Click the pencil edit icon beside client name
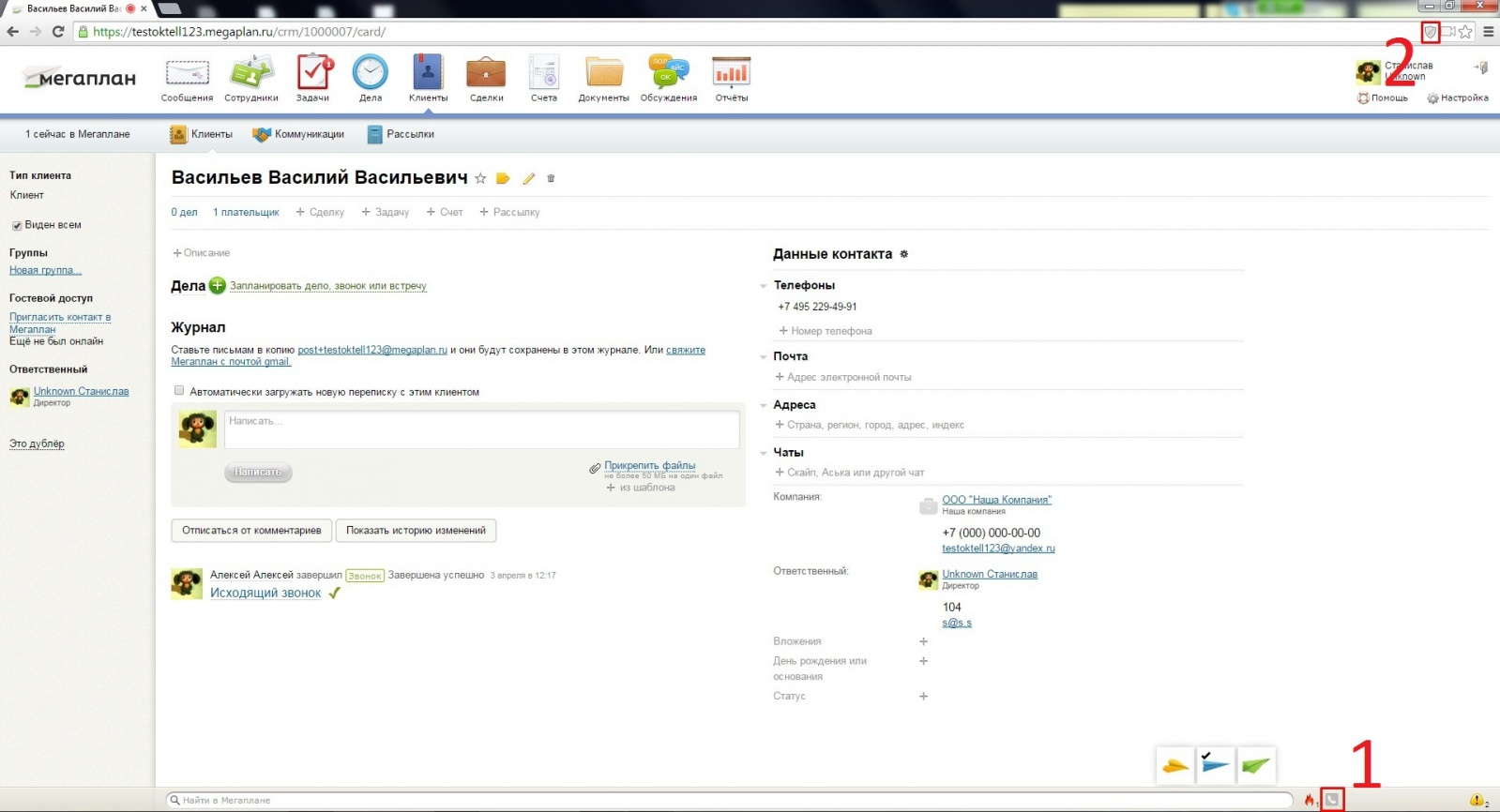 (x=528, y=178)
